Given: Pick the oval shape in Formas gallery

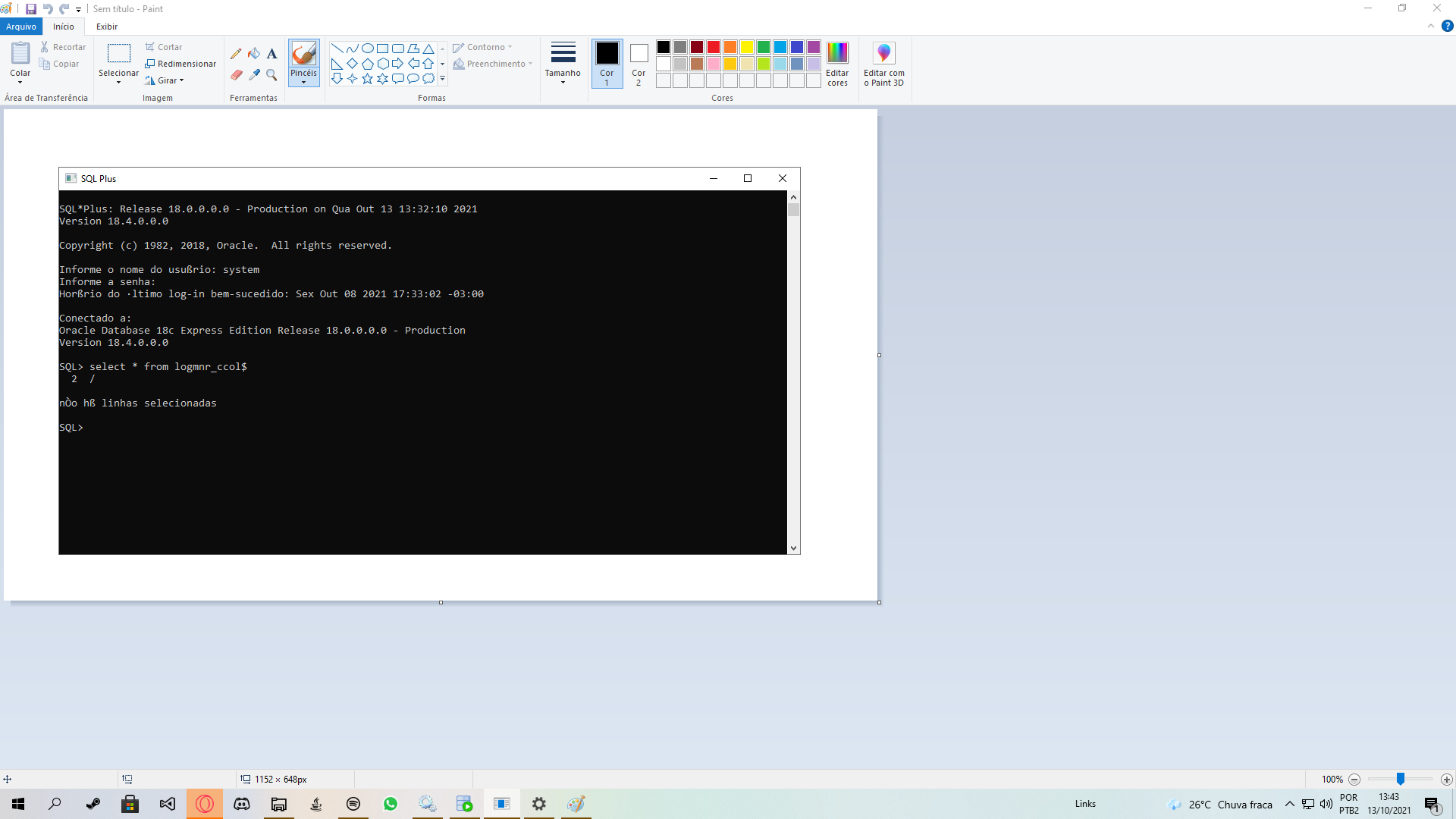Looking at the screenshot, I should click(x=368, y=48).
